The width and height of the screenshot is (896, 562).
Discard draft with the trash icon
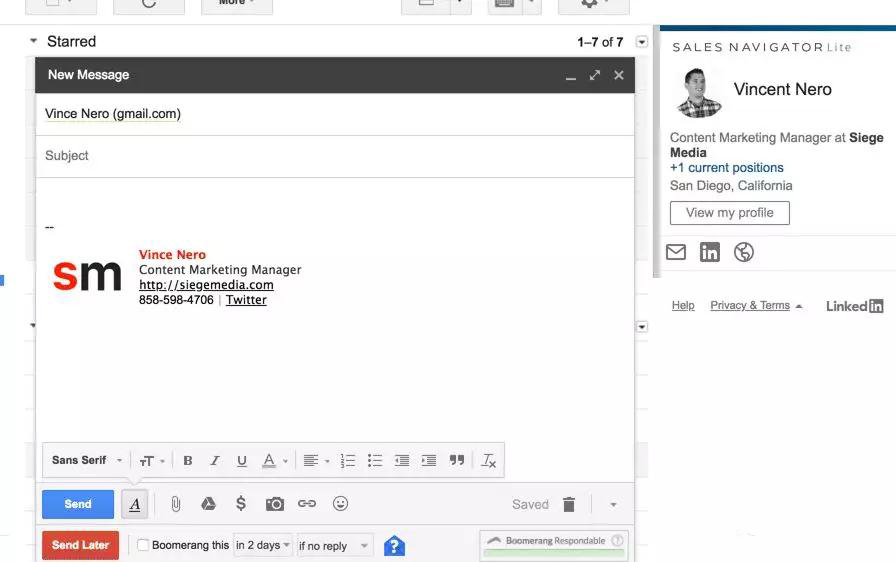tap(569, 505)
